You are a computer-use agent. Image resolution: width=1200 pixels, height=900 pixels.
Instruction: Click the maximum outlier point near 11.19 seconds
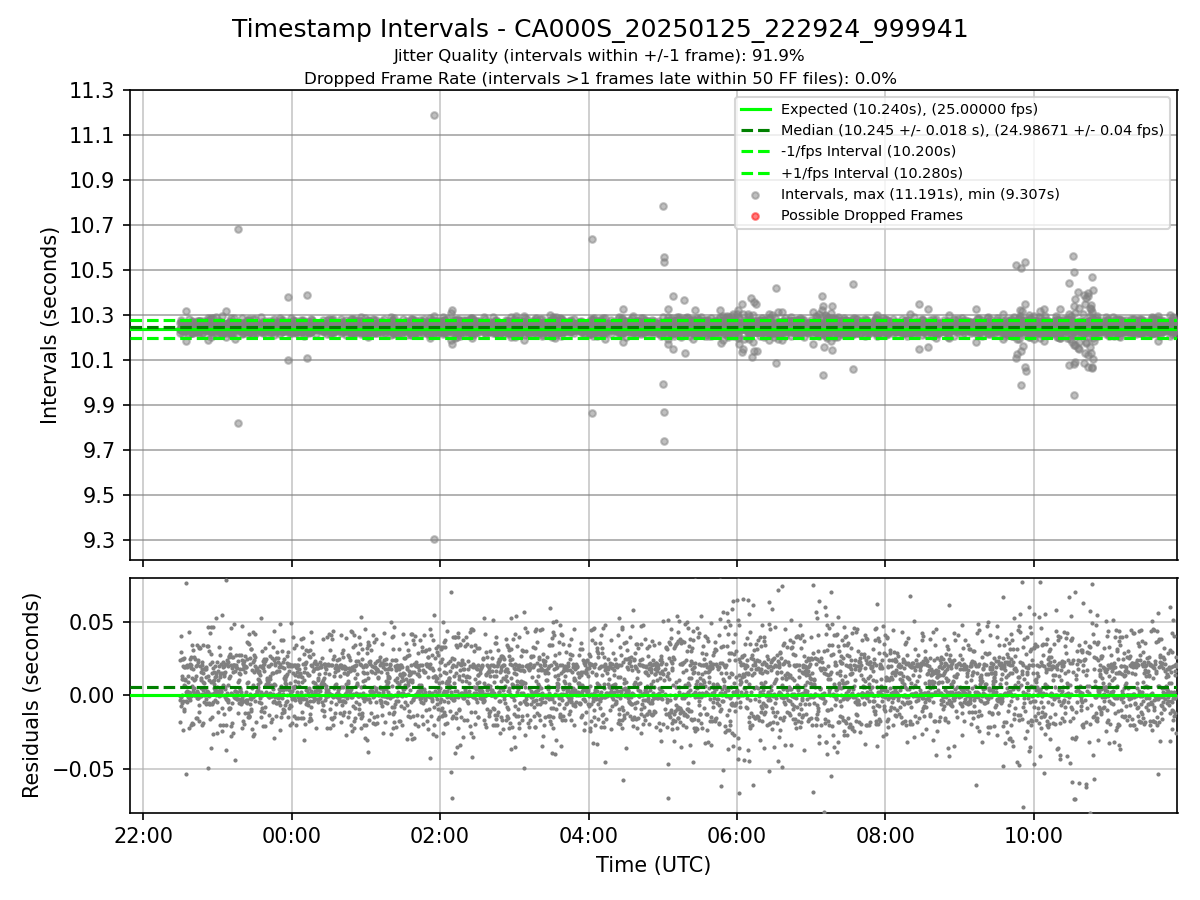pos(434,115)
